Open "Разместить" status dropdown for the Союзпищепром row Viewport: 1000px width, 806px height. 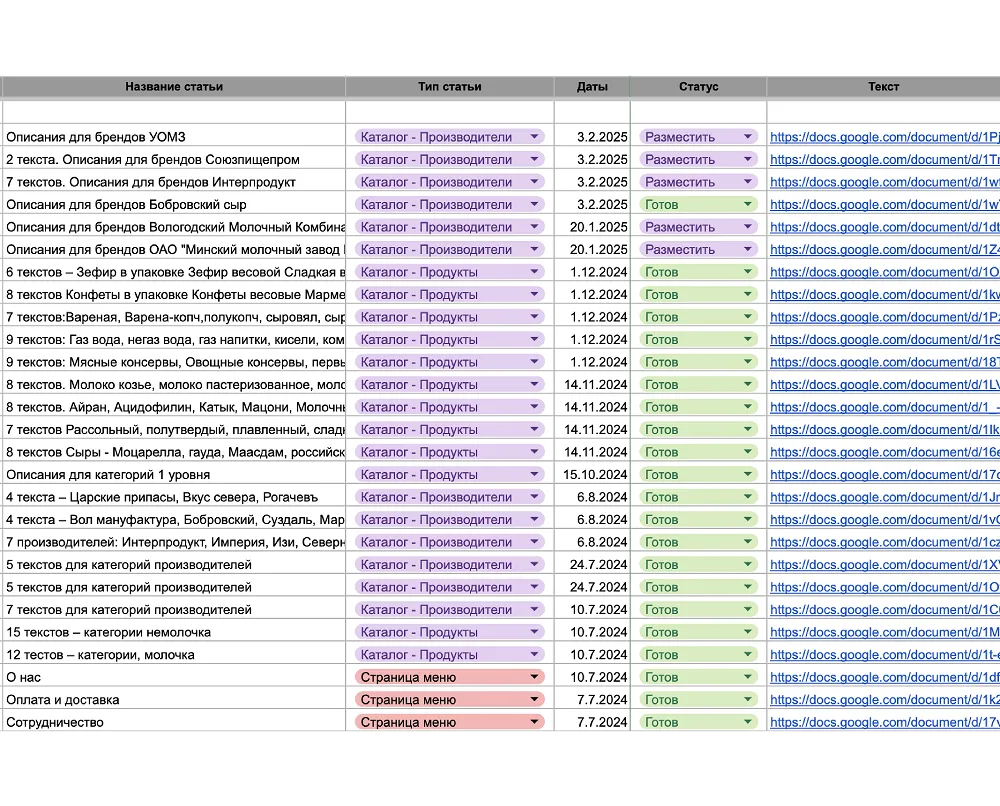(747, 159)
